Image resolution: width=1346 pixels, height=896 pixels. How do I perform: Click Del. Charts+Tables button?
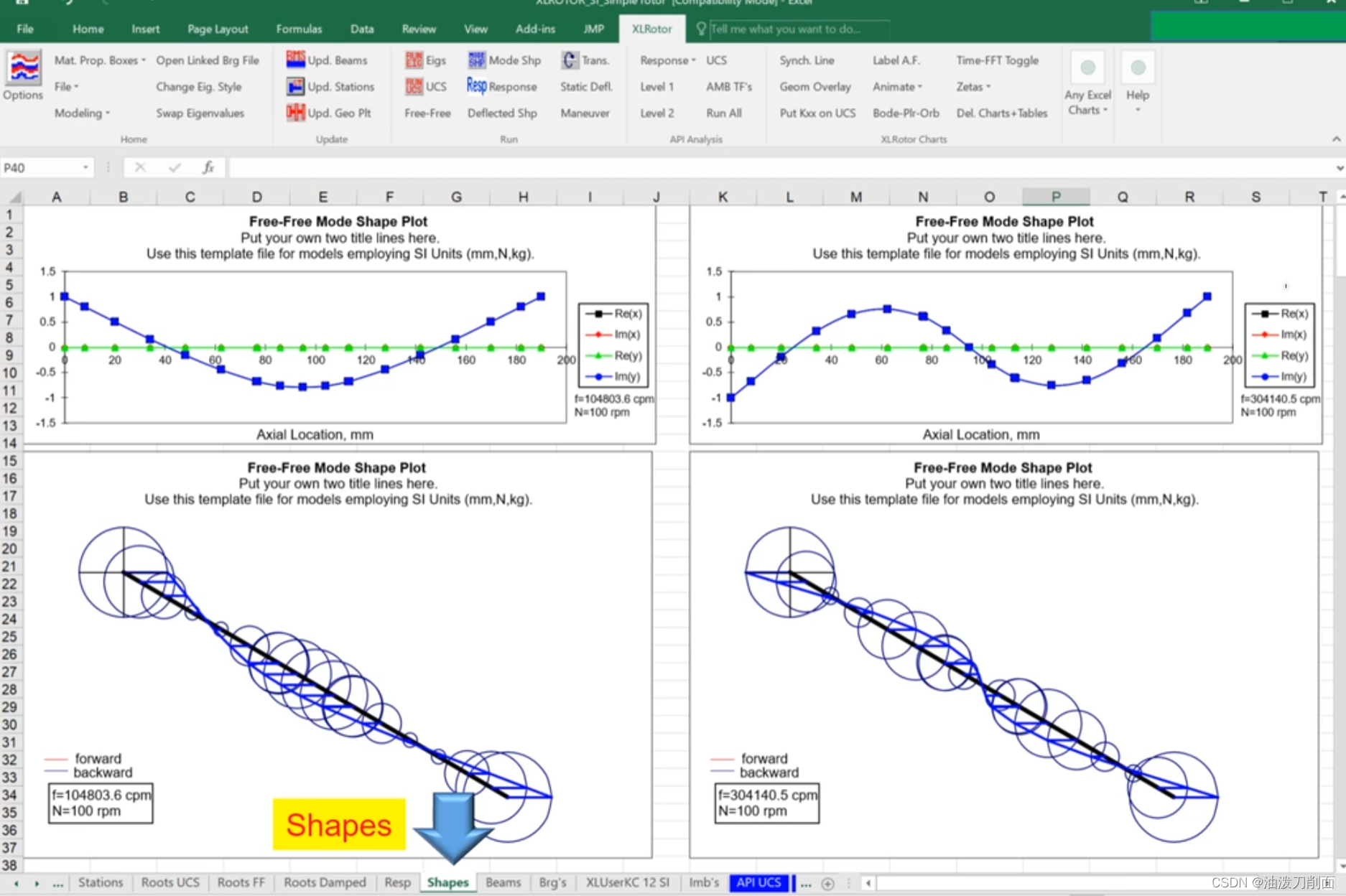pos(1001,113)
